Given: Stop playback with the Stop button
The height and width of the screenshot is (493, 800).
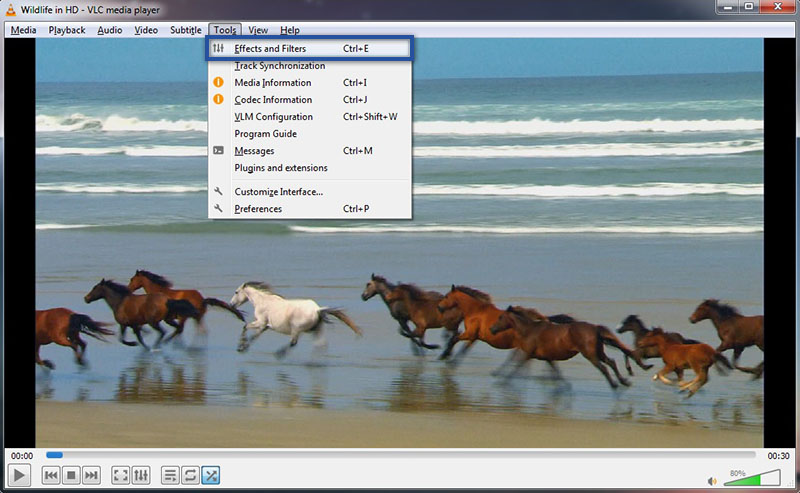Looking at the screenshot, I should tap(71, 475).
